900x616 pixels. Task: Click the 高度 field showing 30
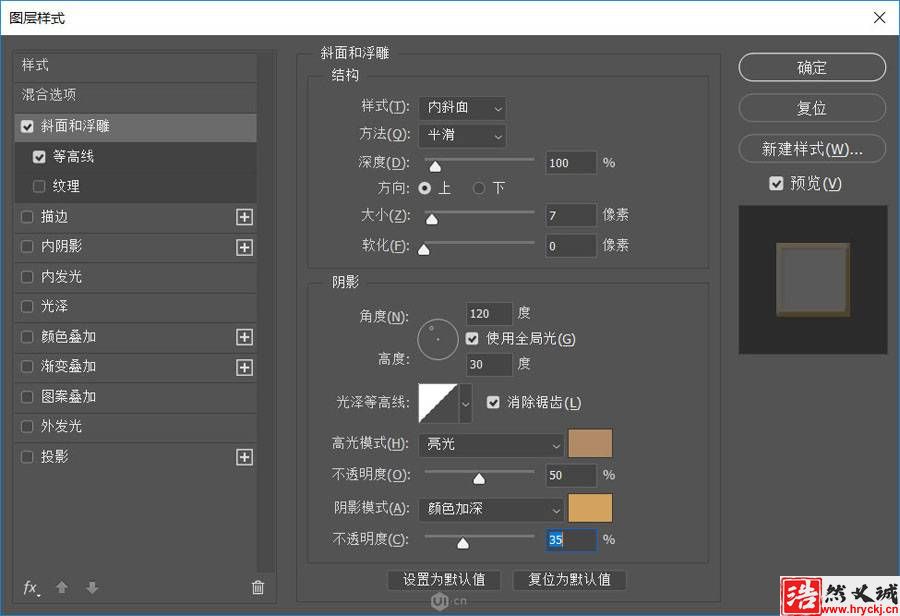488,365
